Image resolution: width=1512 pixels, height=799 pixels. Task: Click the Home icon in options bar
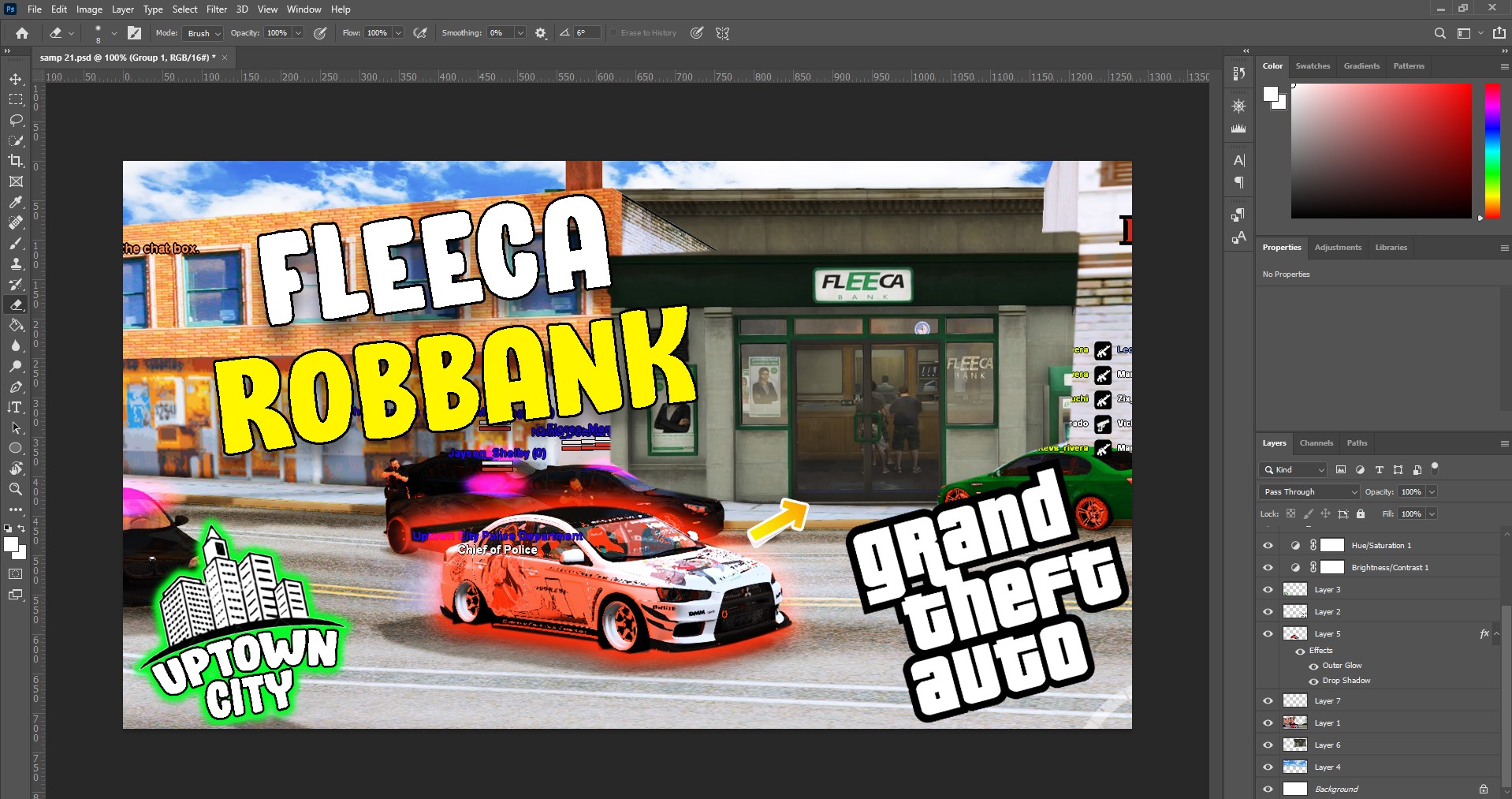22,33
